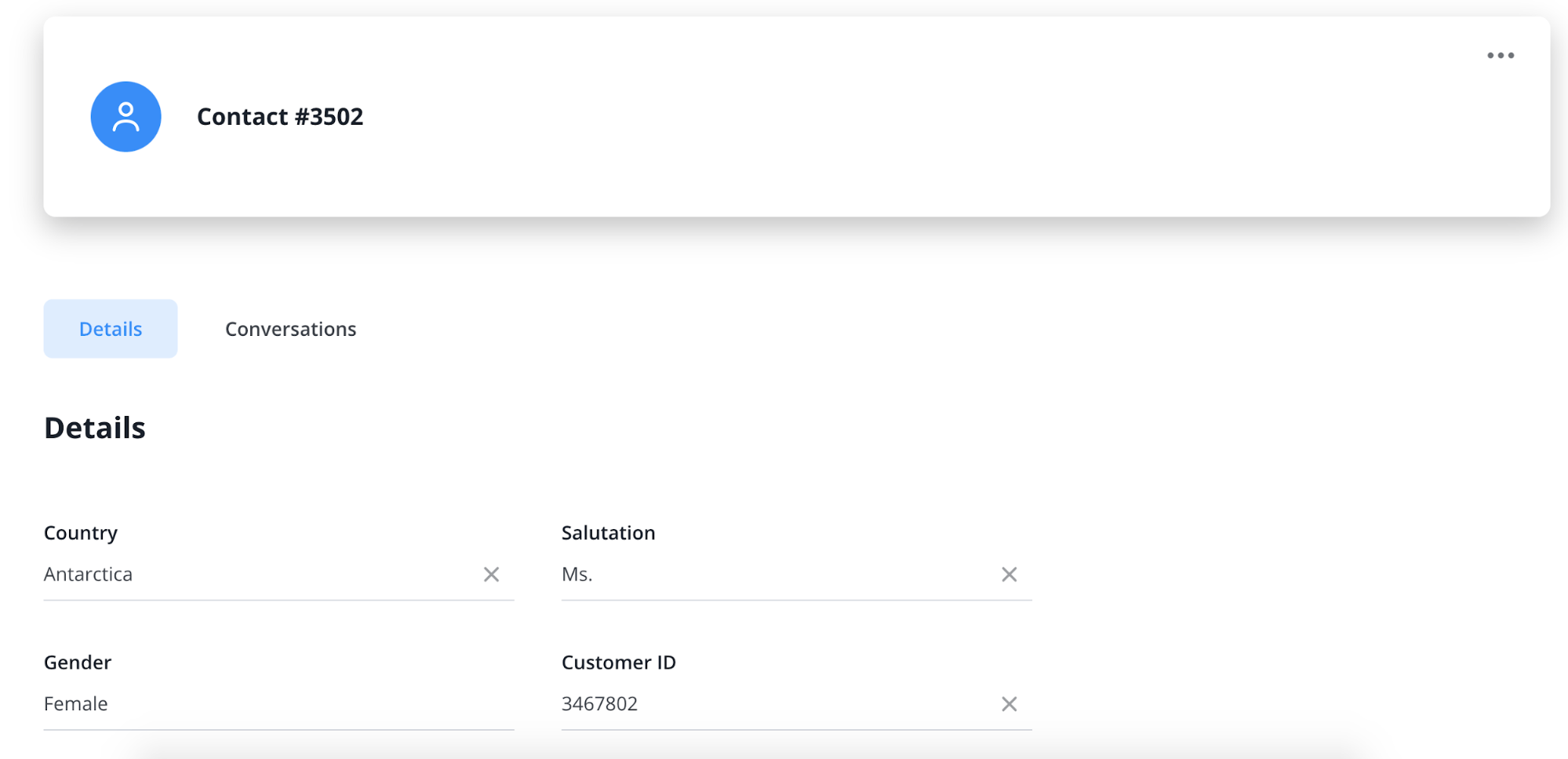Select the Antarctica country value
The height and width of the screenshot is (759, 1568).
(88, 574)
